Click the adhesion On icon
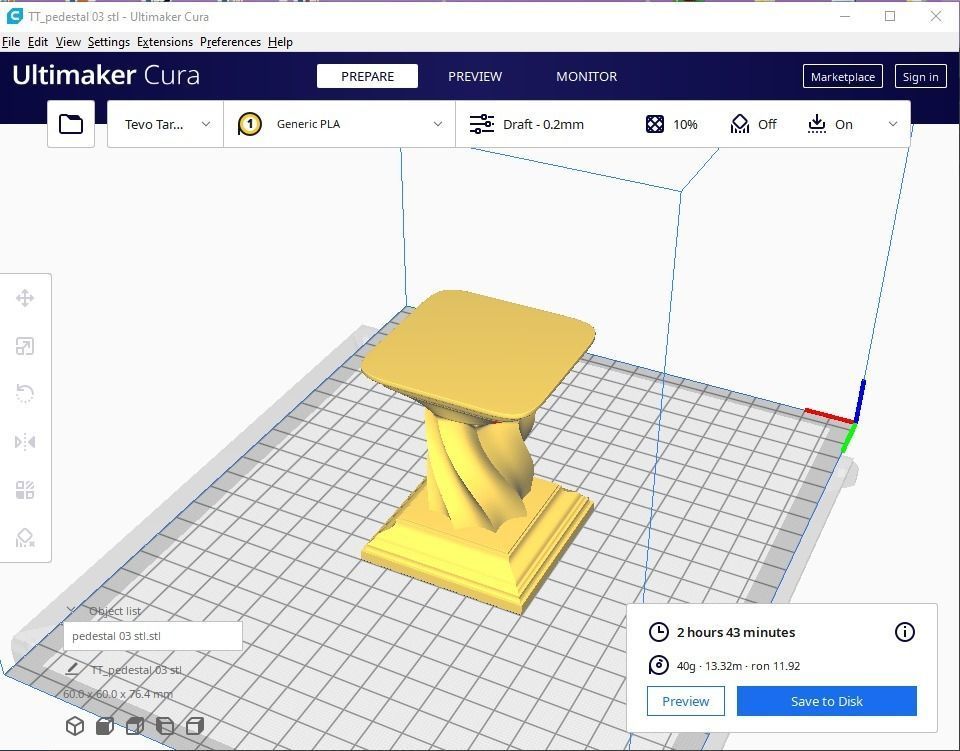 tap(816, 124)
